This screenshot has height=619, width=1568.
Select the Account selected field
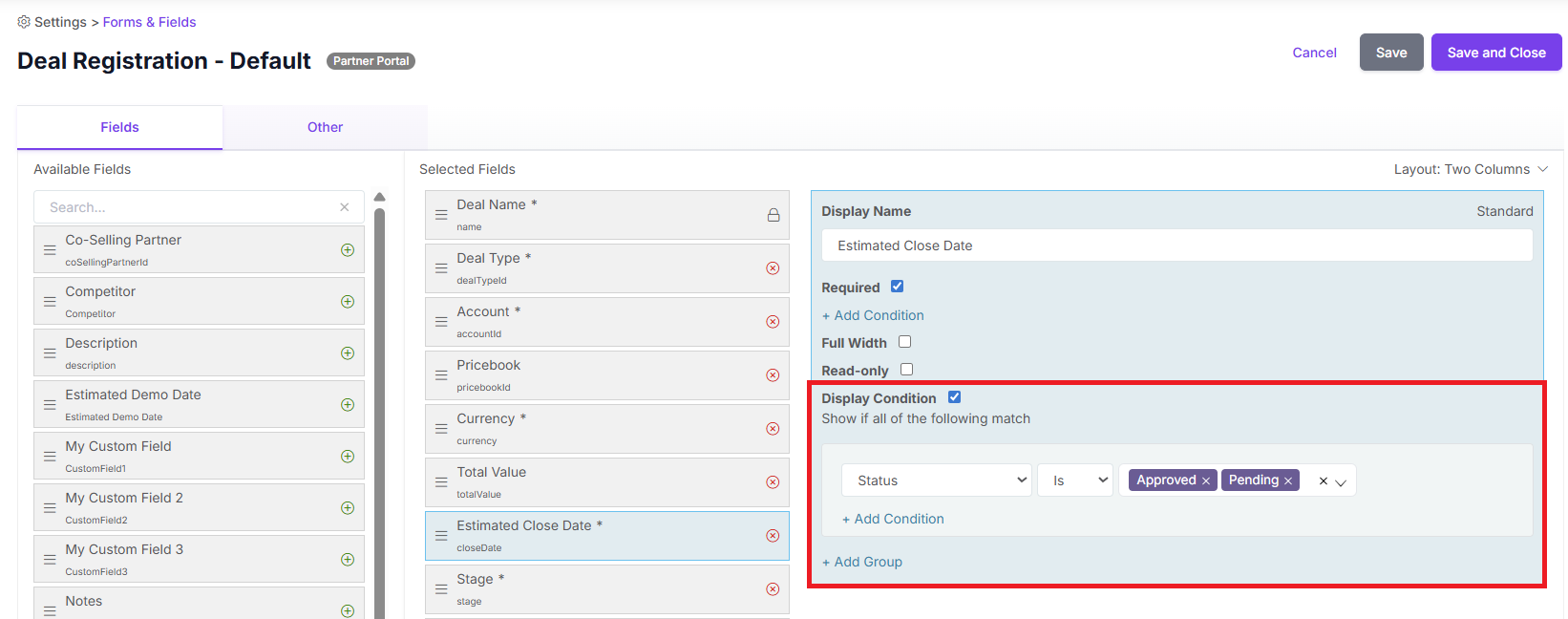pos(607,322)
